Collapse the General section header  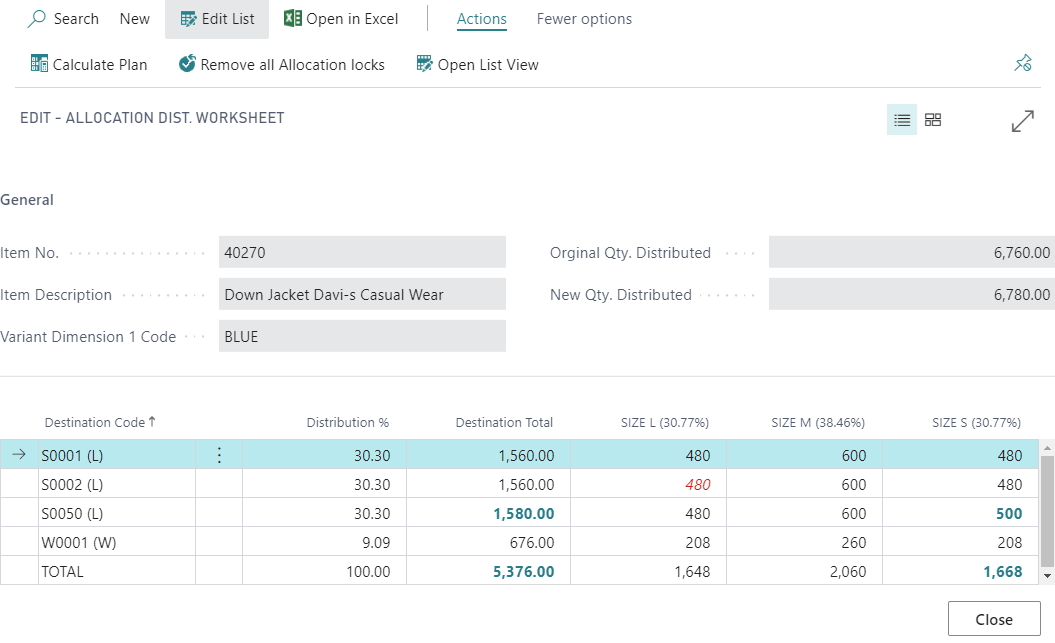click(27, 200)
